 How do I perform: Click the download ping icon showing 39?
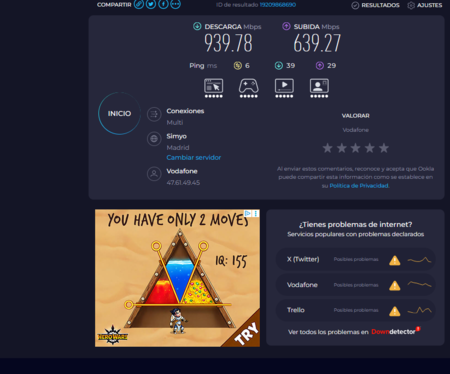[x=279, y=66]
